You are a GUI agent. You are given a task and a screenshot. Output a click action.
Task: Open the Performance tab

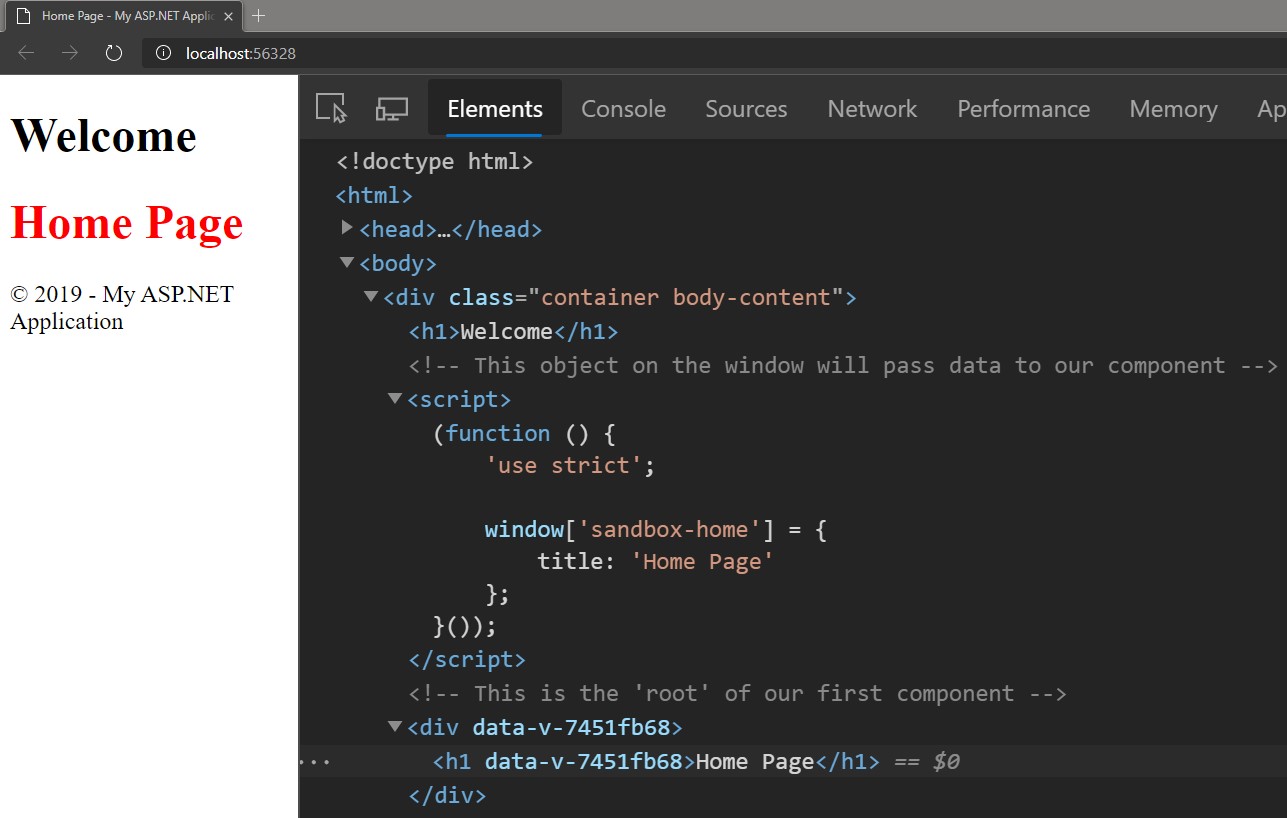1023,108
